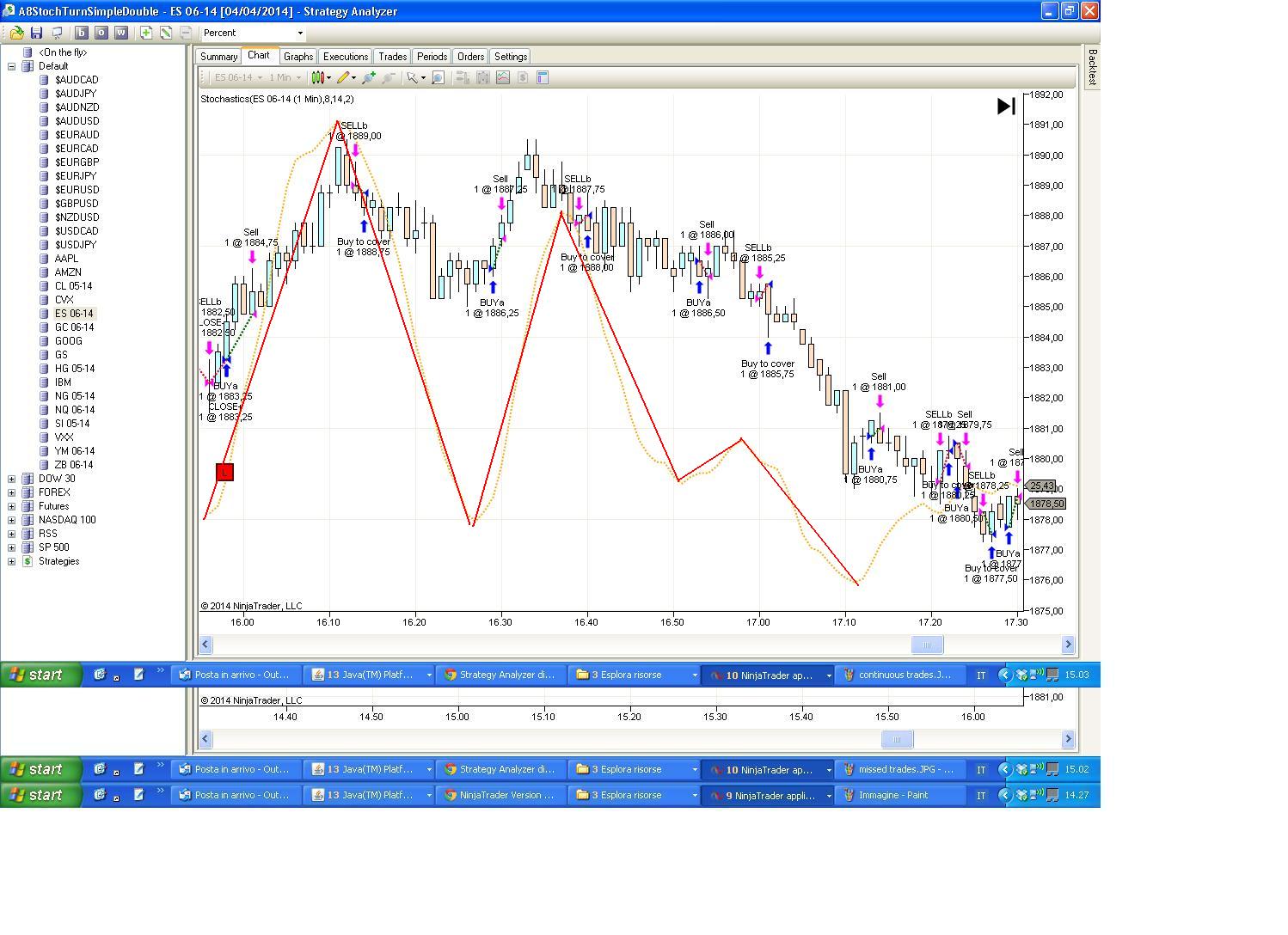1288x935 pixels.
Task: Select the 'o' optimize mode button
Action: tap(101, 33)
